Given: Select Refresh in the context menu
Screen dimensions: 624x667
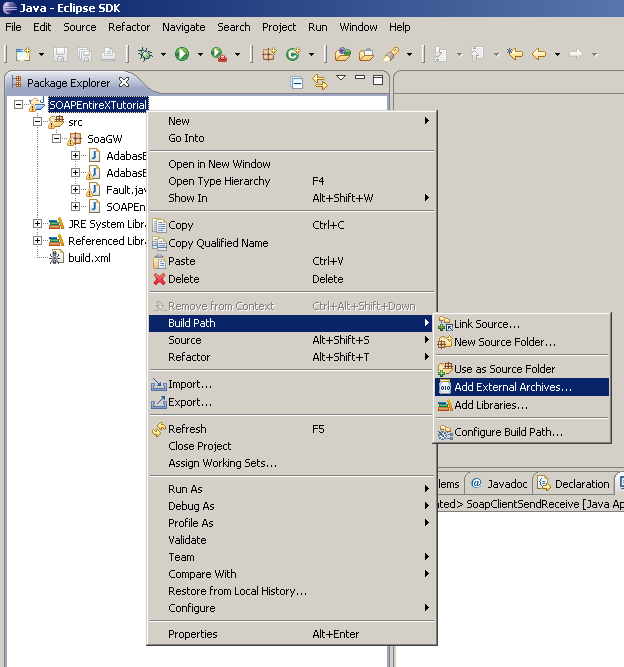Looking at the screenshot, I should coord(291,429).
